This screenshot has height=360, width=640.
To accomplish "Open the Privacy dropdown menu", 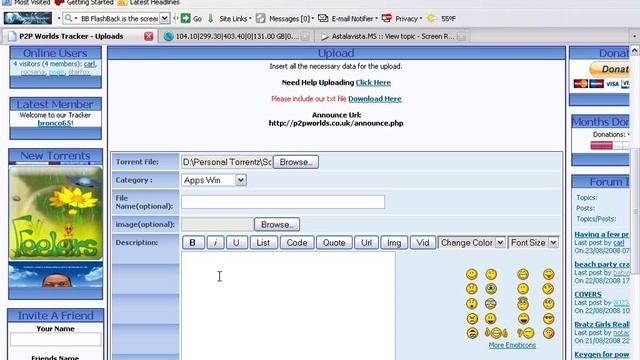I will click(409, 18).
